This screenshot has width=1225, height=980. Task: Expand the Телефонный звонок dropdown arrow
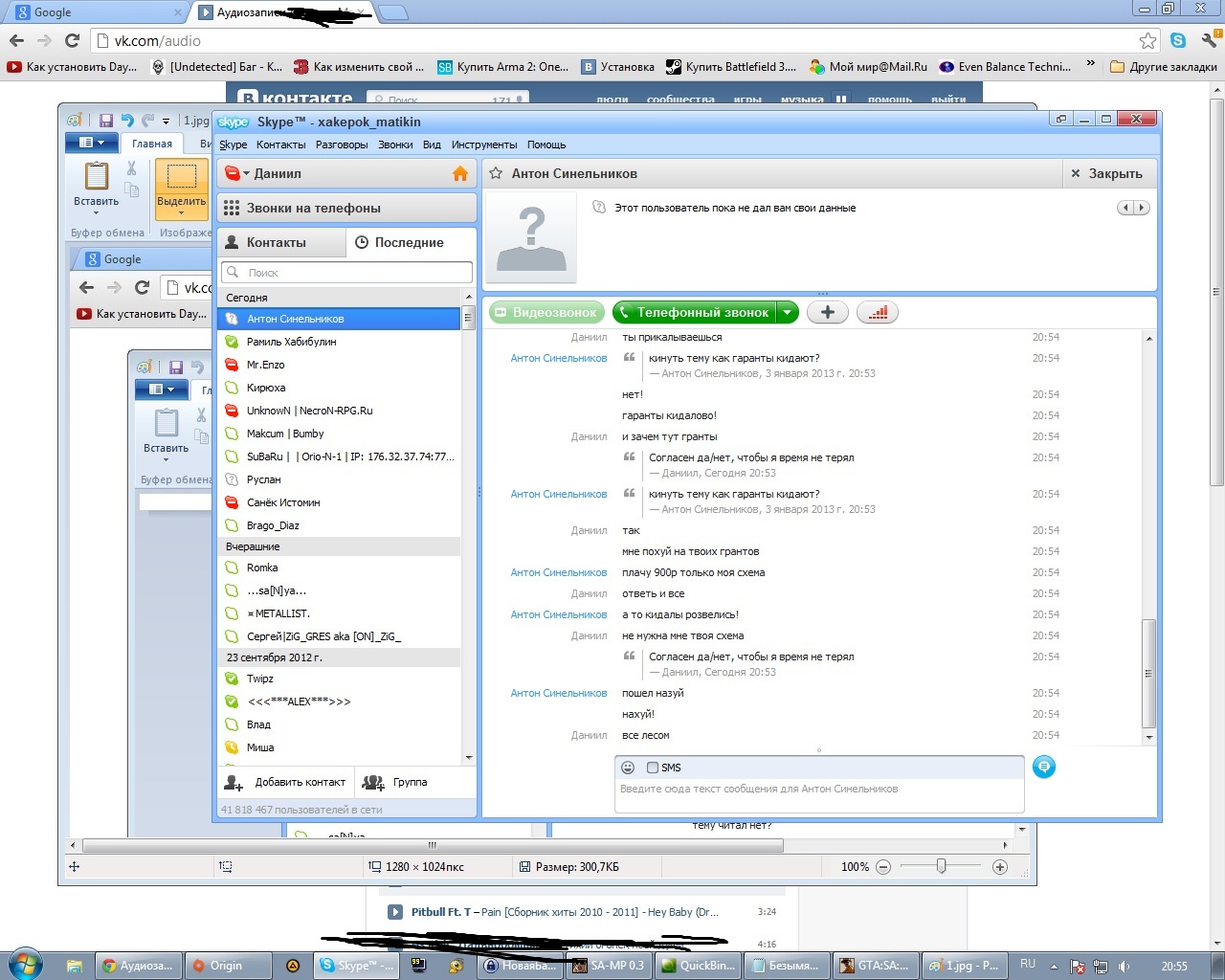click(x=787, y=312)
